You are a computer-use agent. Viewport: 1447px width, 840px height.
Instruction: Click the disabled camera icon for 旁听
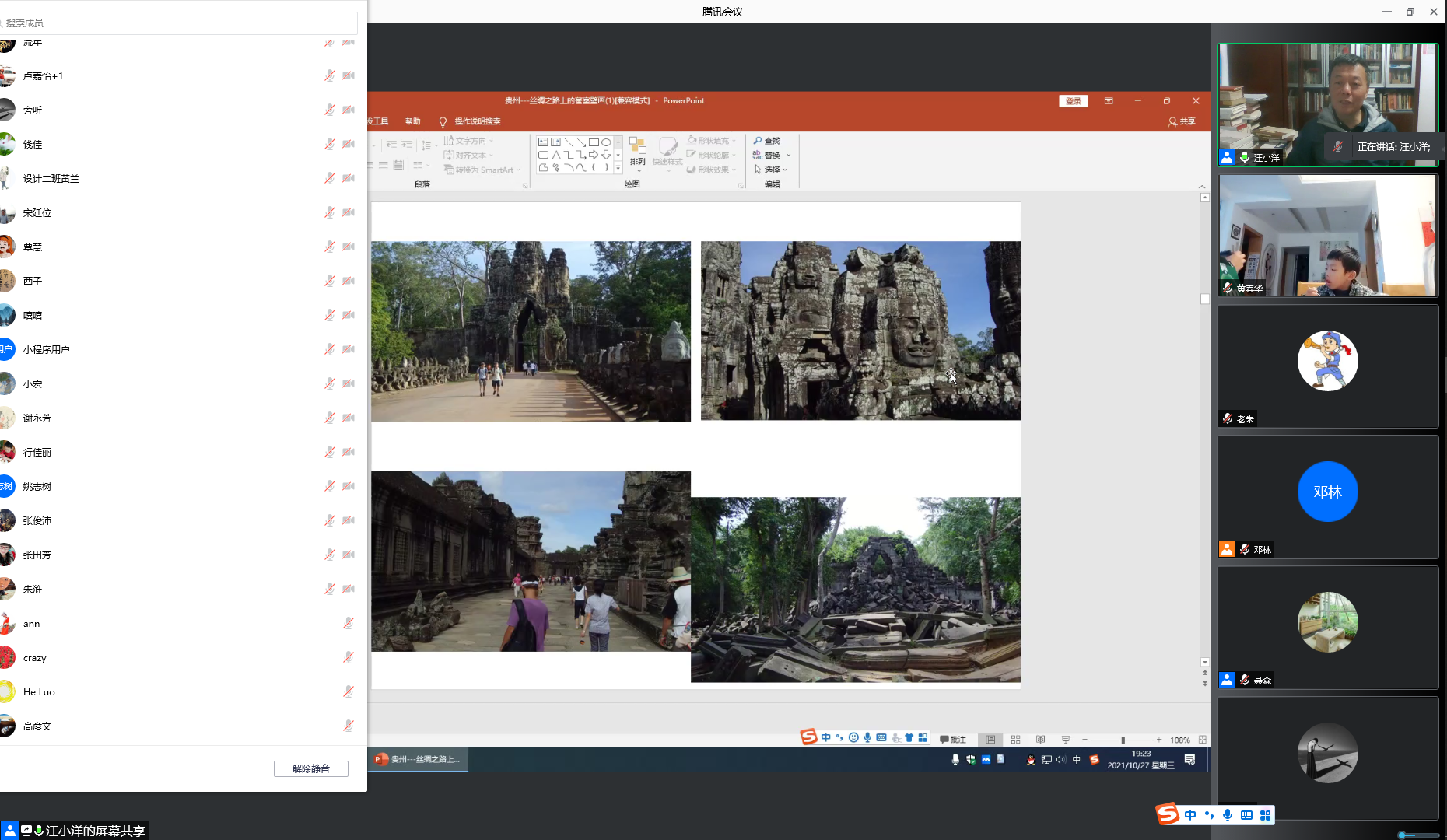(349, 110)
